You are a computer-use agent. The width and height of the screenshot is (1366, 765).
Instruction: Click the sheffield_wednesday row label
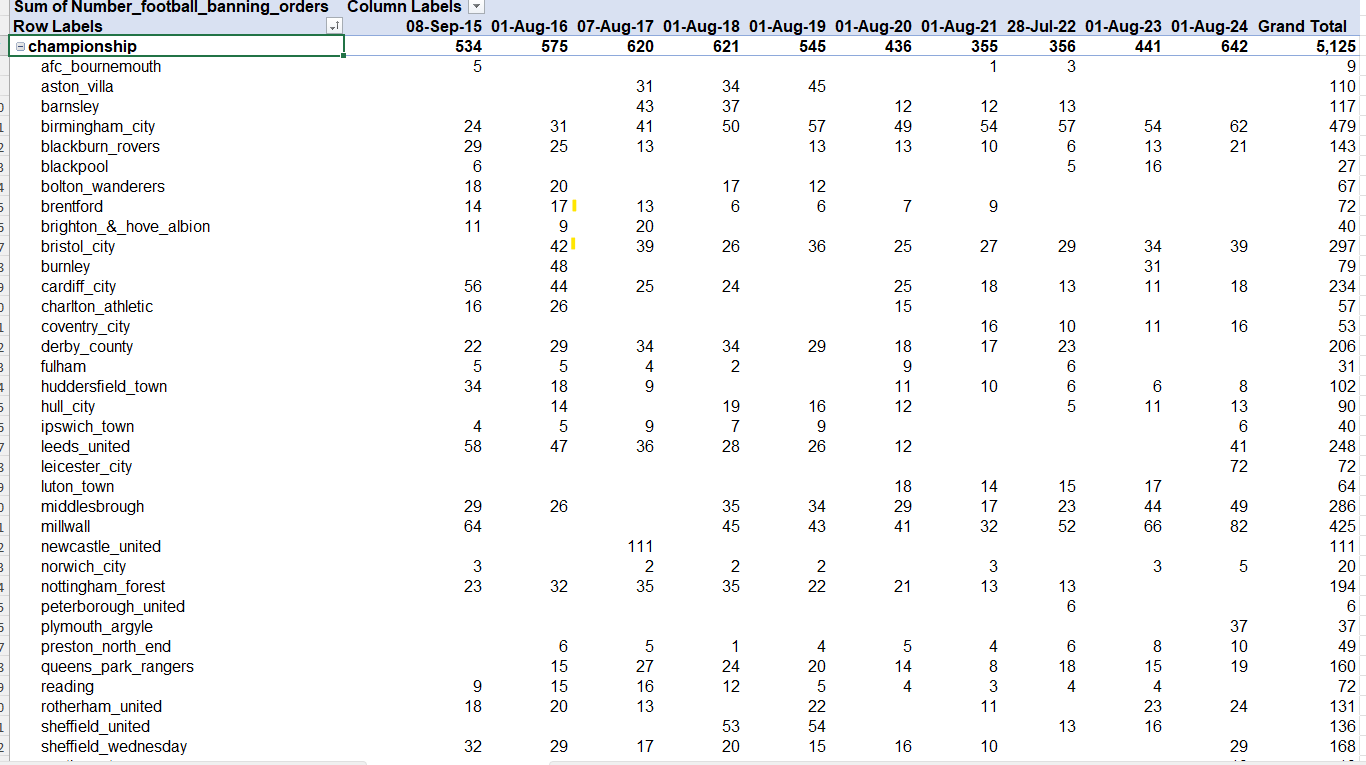113,747
